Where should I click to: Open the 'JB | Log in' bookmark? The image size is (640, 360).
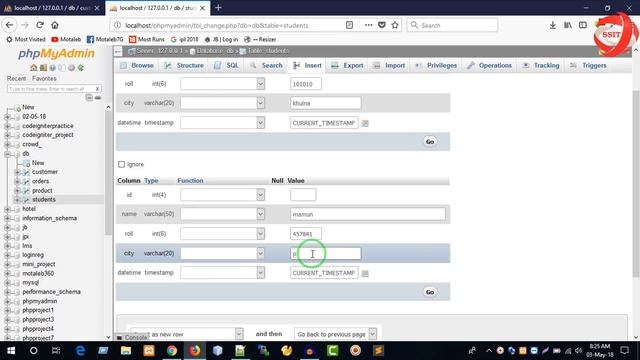tap(221, 39)
